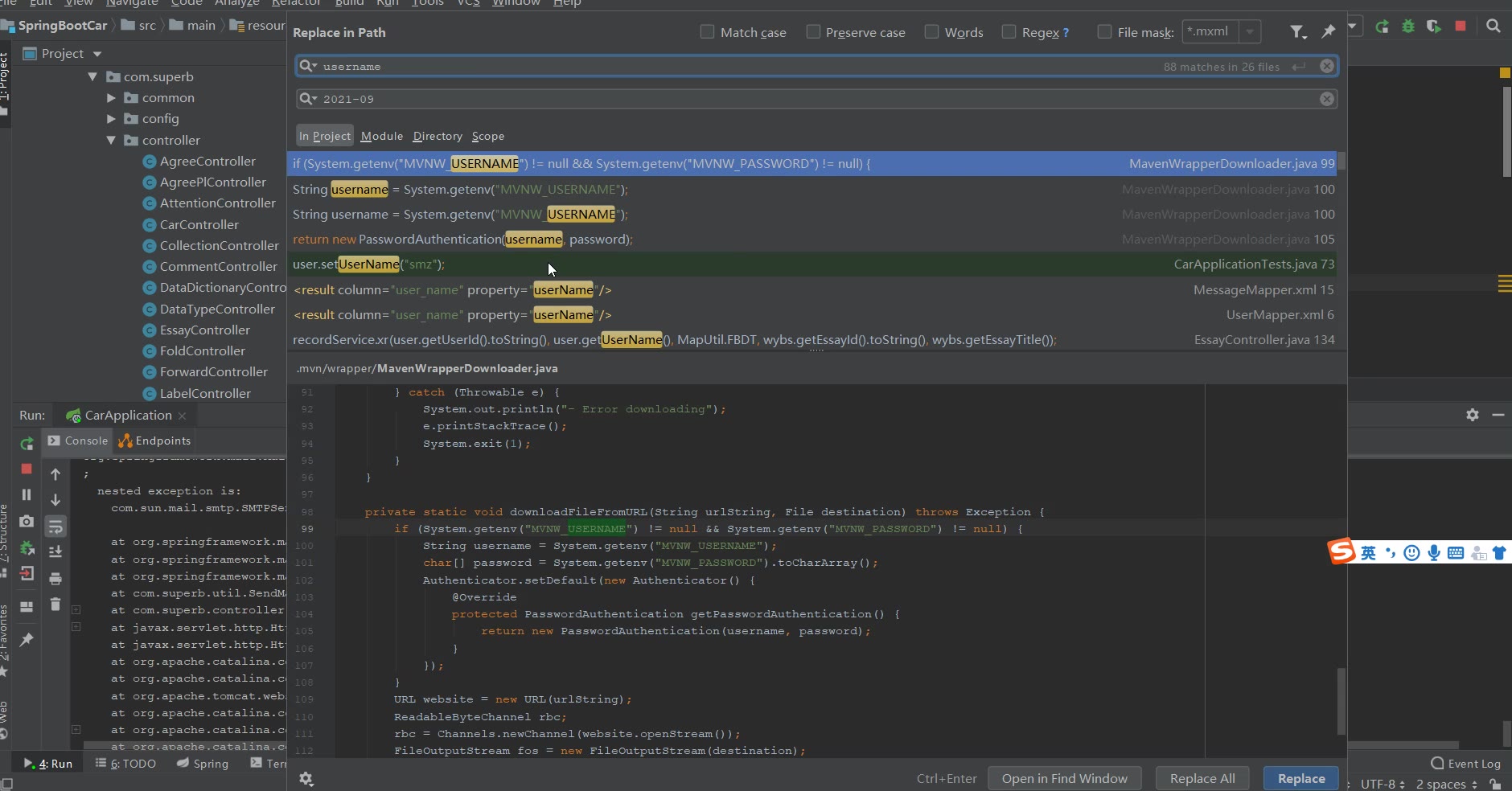Rerun CarApplication in Run panel
Screen dimensions: 1512x791
(27, 444)
